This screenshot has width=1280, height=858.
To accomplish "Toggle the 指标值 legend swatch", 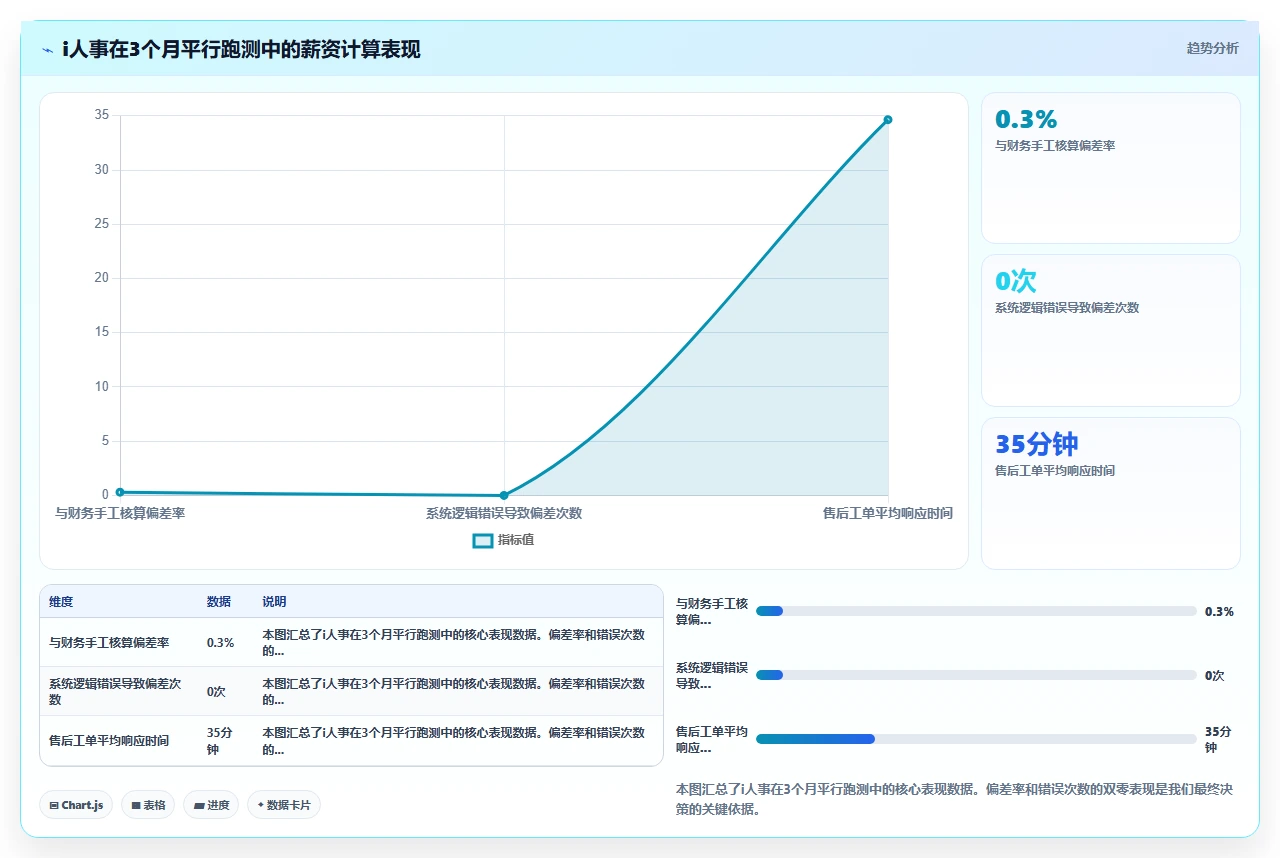I will tap(482, 541).
